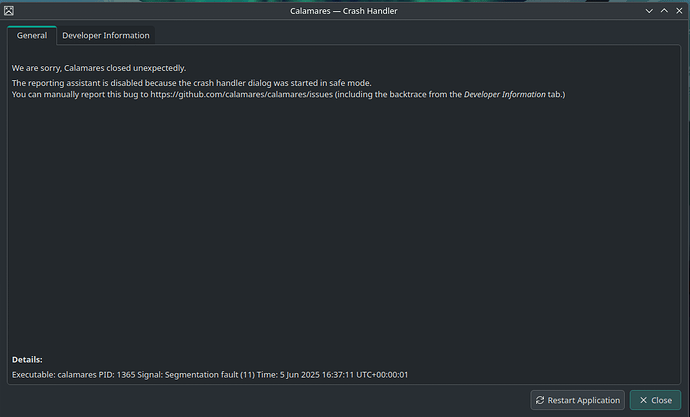Restart Application via its text label

584,400
